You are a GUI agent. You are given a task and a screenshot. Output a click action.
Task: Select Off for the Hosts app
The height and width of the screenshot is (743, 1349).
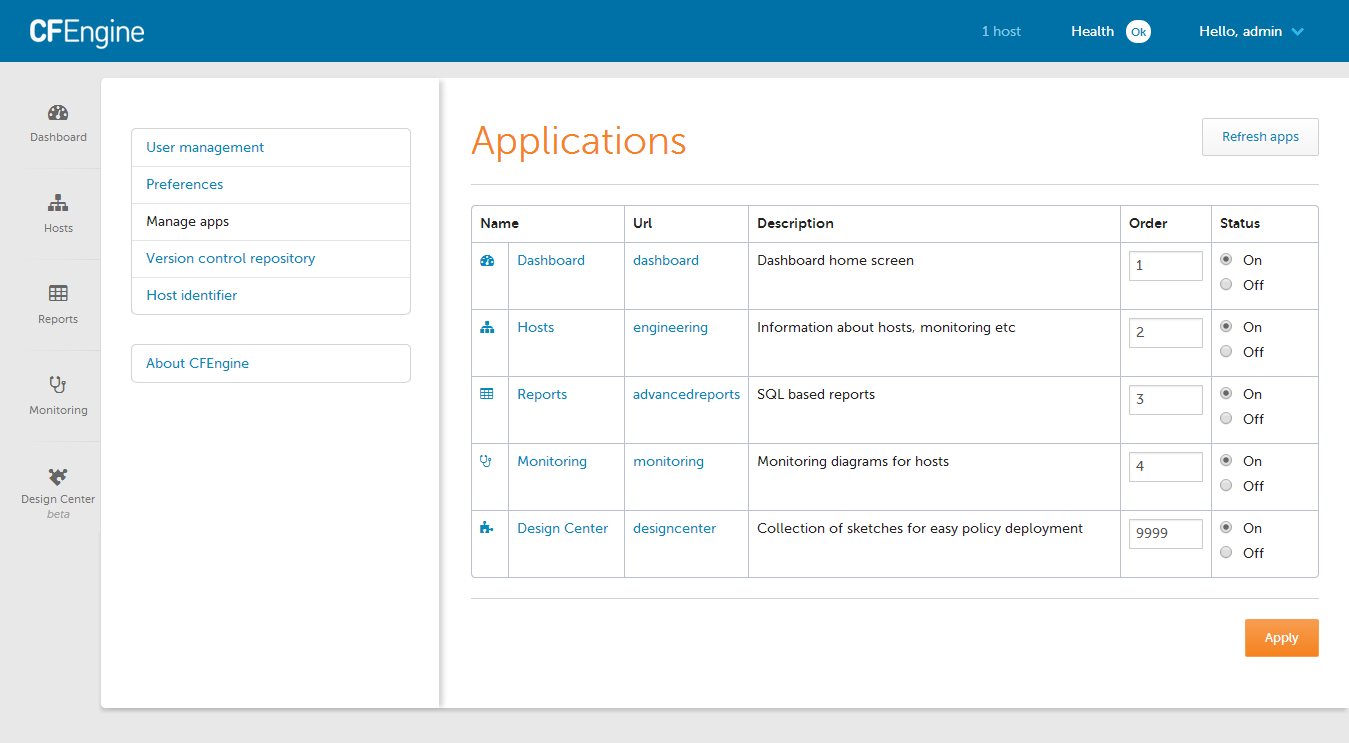pos(1226,351)
